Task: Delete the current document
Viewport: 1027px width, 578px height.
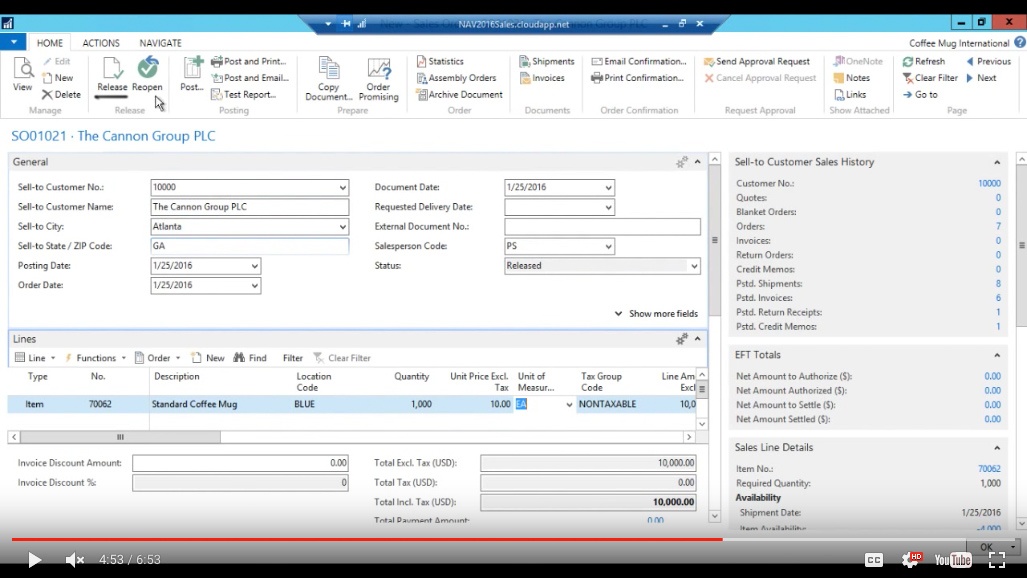Action: 62,94
